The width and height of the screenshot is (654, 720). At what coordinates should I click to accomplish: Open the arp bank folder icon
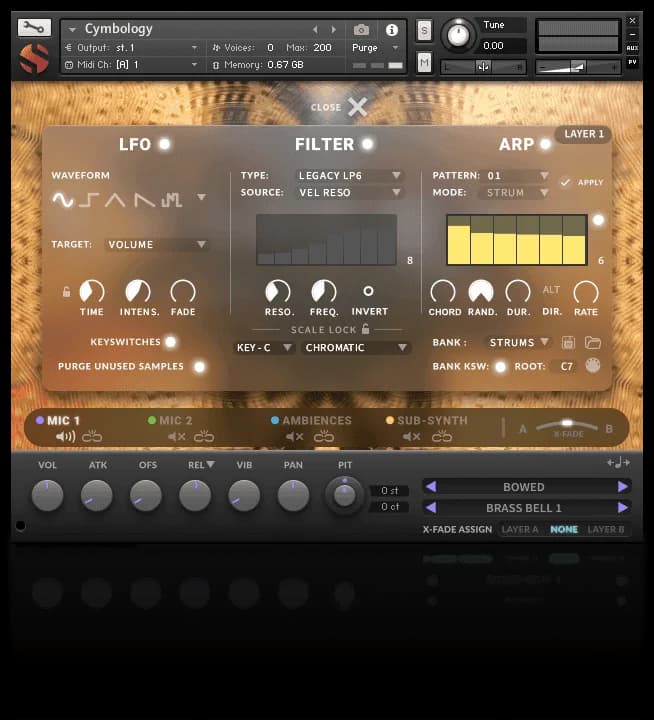tap(593, 343)
